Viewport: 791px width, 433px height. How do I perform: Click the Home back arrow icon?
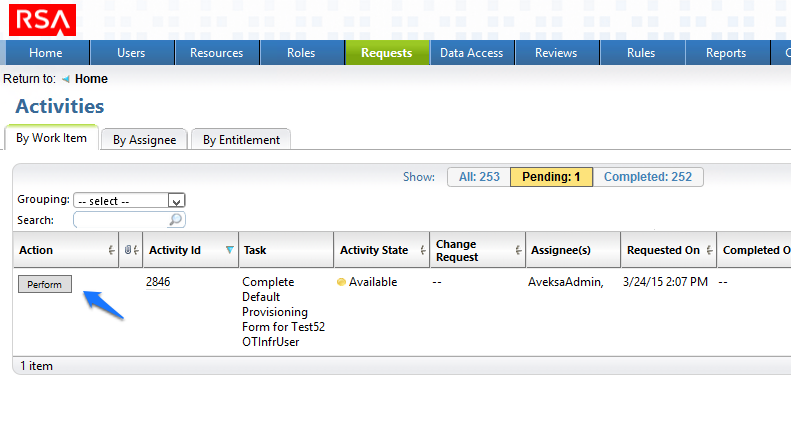coord(66,79)
